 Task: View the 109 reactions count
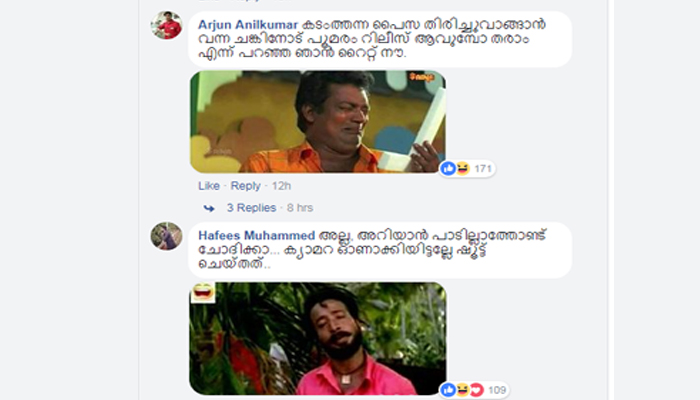(496, 390)
